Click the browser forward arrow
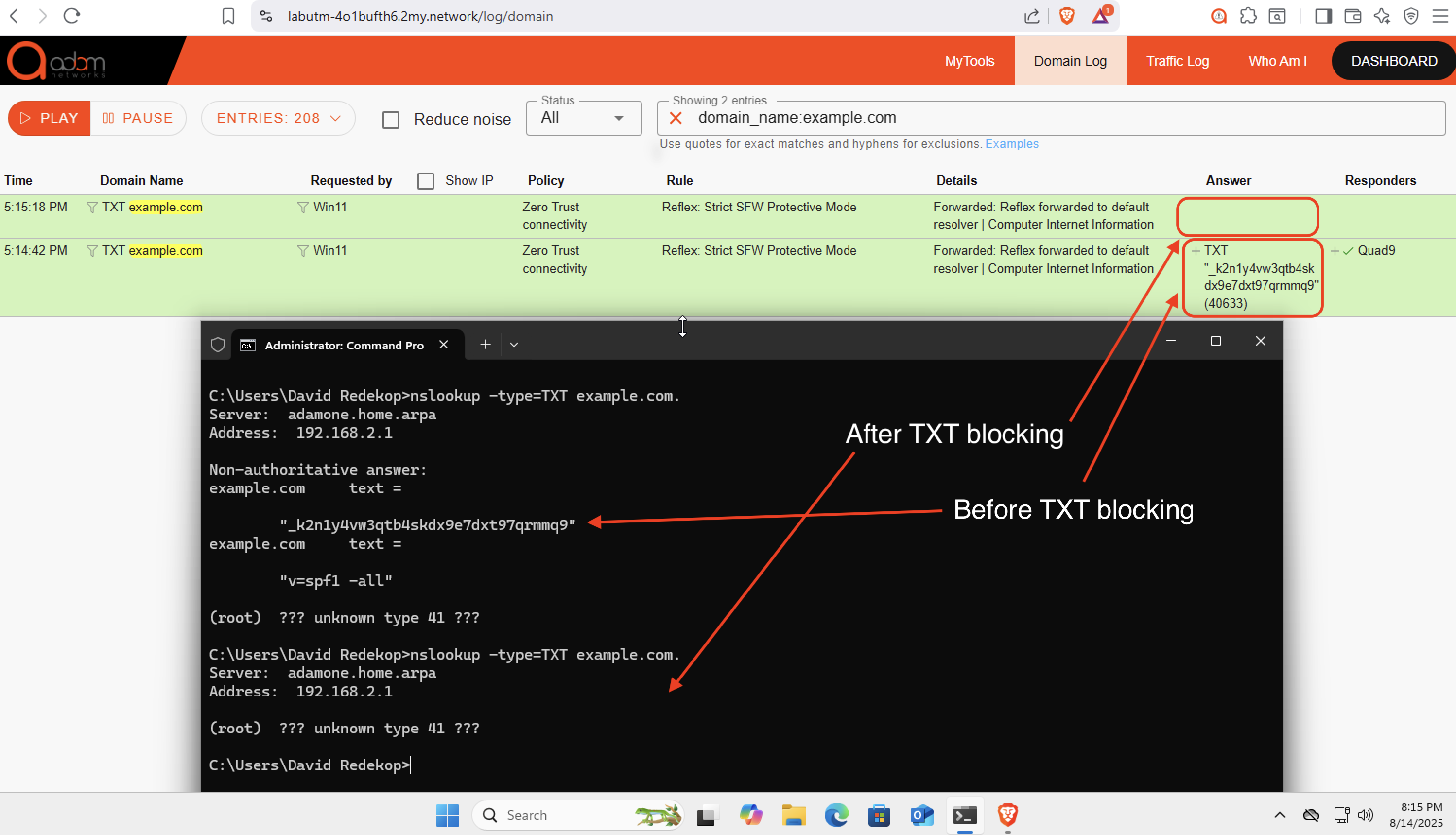Screen dimensions: 1456x835 [42, 16]
